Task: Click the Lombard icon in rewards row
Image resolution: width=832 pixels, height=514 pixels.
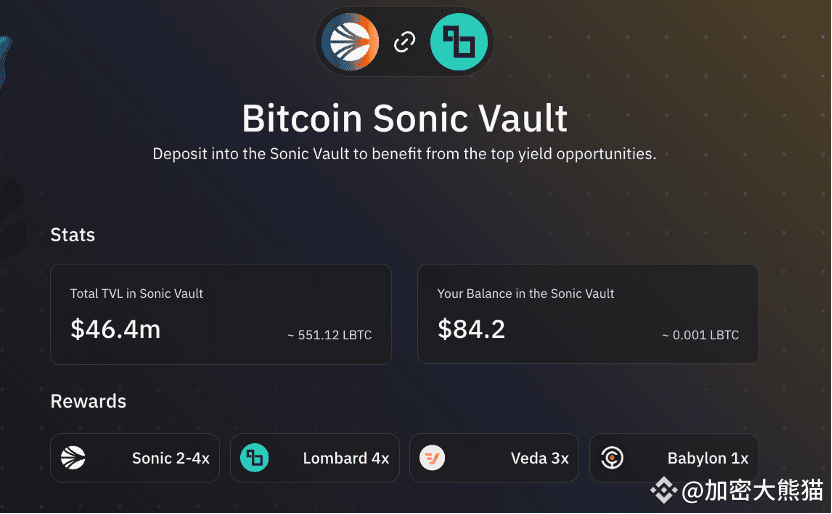Action: [x=254, y=458]
